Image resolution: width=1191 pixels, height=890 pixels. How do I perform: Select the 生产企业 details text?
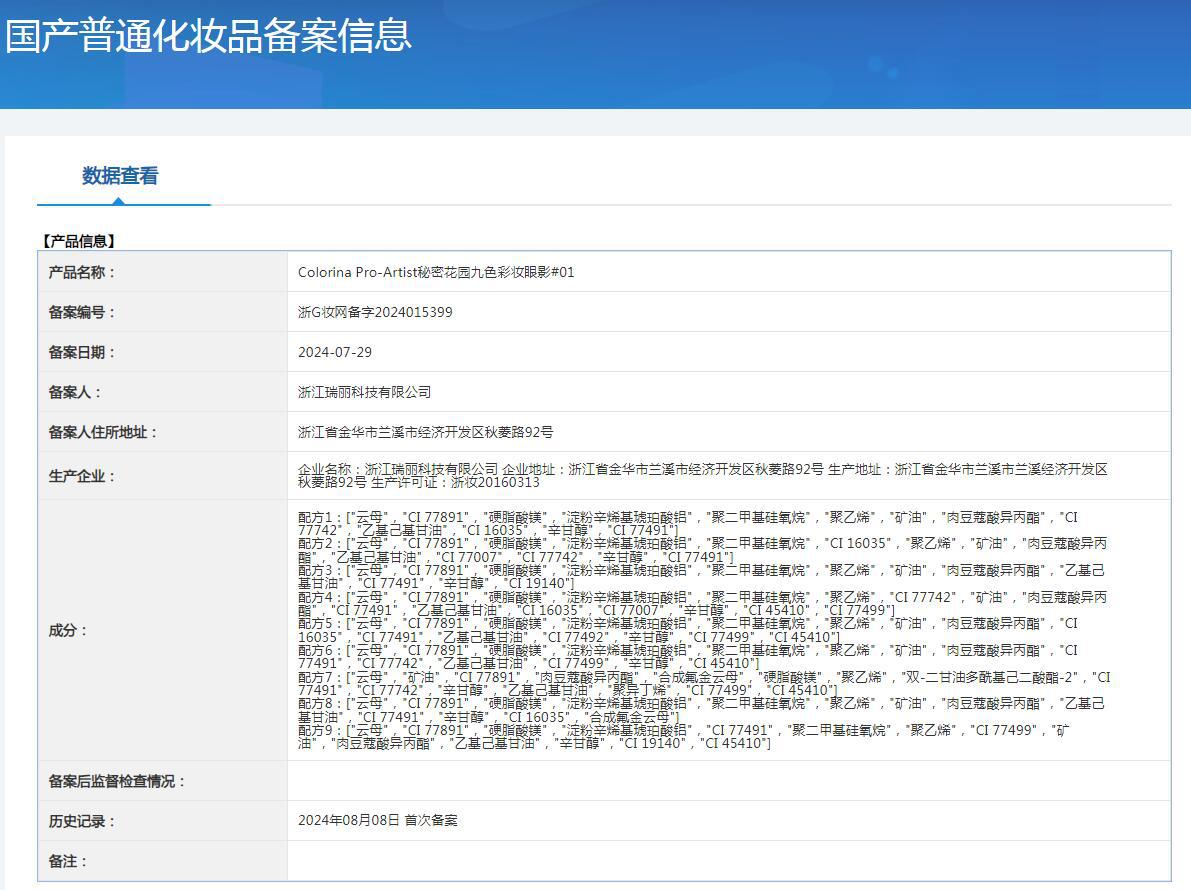(x=703, y=476)
